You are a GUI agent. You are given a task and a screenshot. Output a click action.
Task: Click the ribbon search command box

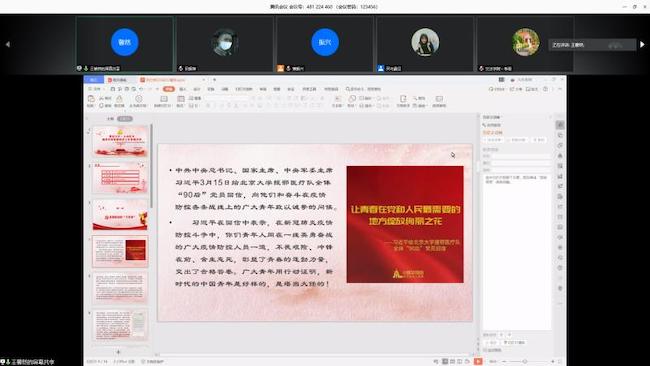tap(363, 89)
